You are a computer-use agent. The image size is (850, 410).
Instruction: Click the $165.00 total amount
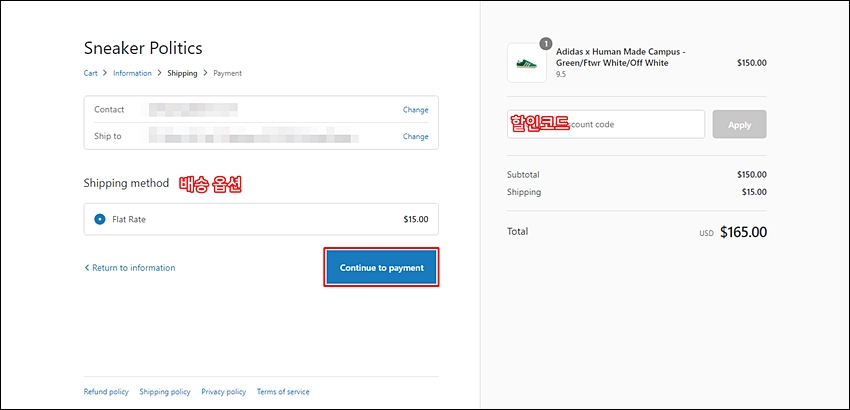(743, 232)
